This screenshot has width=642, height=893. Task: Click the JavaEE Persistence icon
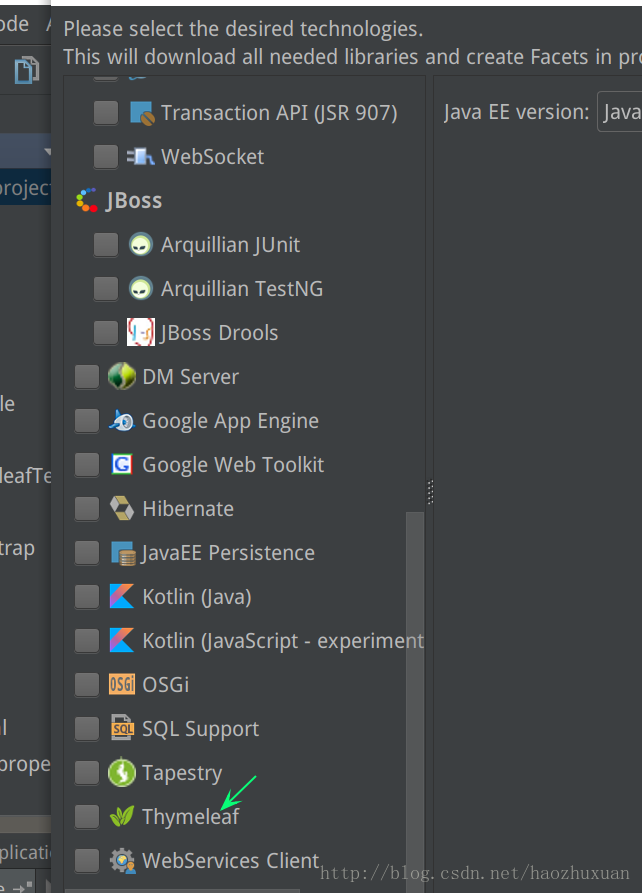pos(122,553)
